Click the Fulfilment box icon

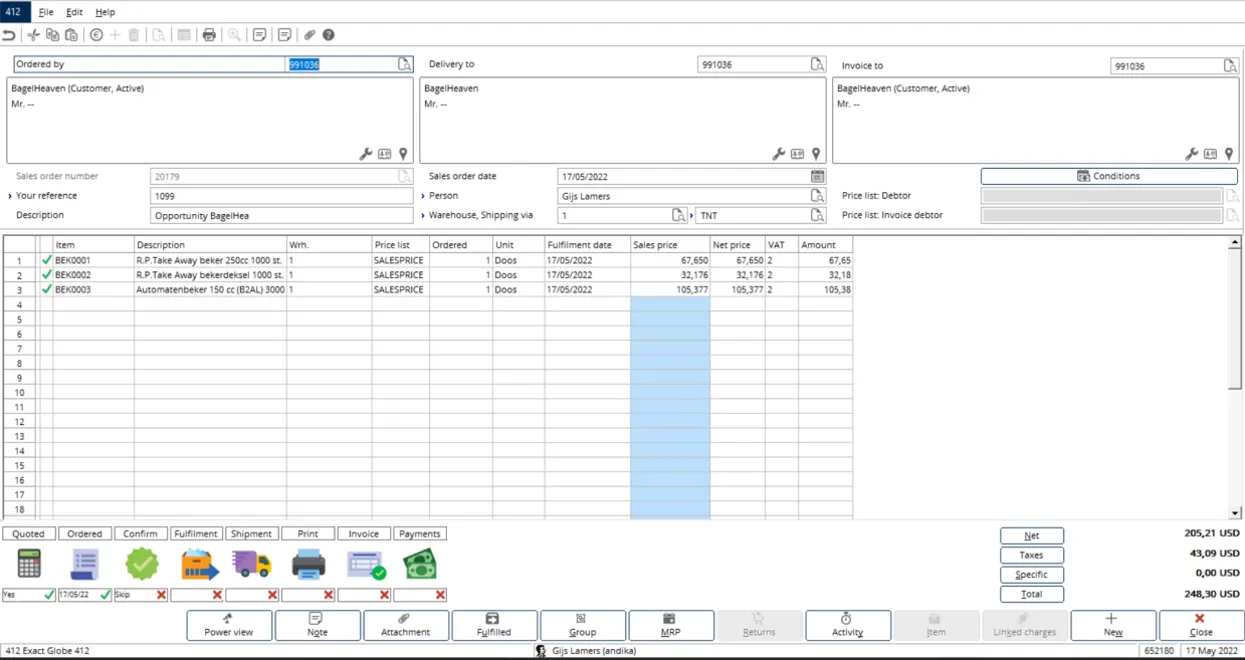click(198, 565)
